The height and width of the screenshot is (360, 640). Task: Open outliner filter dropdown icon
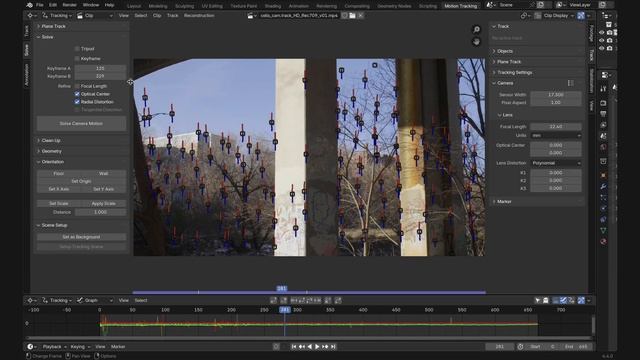[607, 16]
